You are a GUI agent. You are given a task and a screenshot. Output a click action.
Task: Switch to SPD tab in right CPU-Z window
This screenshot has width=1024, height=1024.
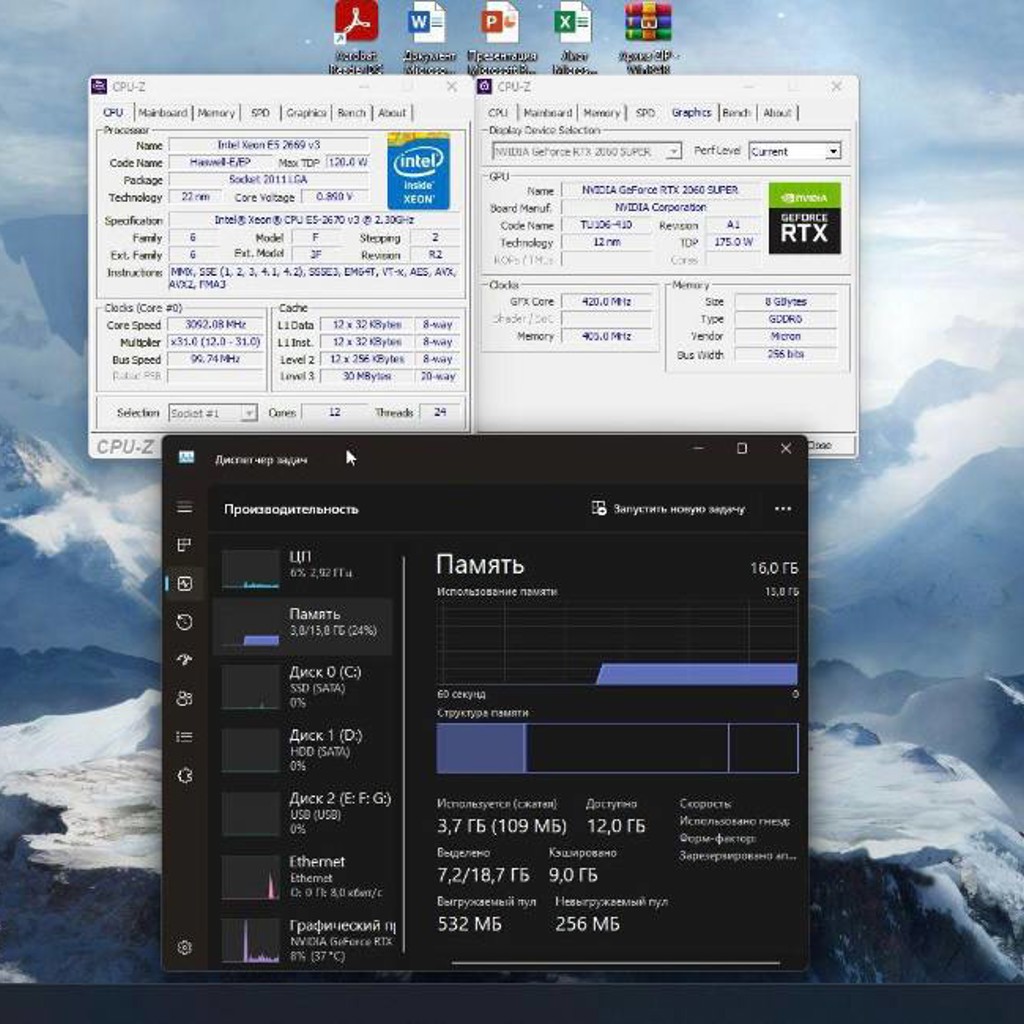tap(645, 112)
